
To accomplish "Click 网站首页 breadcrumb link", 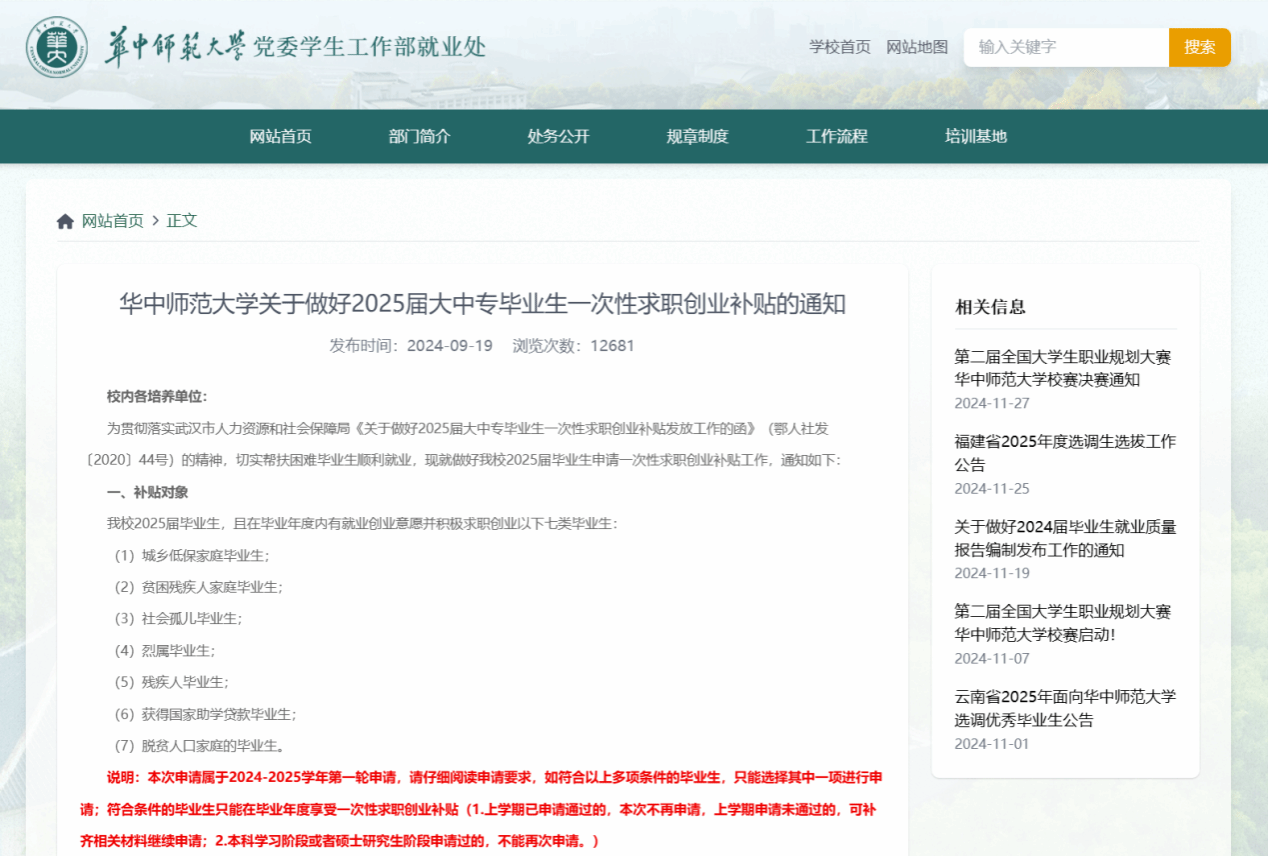I will point(112,221).
